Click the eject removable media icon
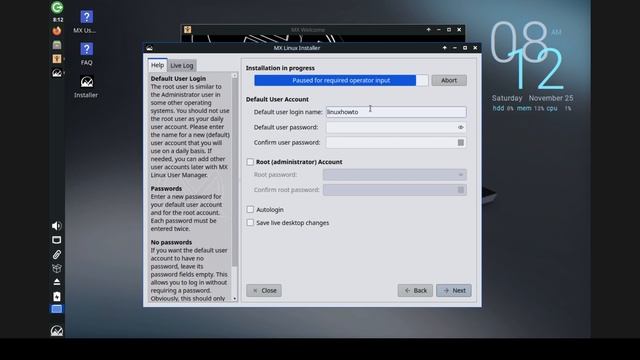The image size is (640, 360). (x=57, y=282)
